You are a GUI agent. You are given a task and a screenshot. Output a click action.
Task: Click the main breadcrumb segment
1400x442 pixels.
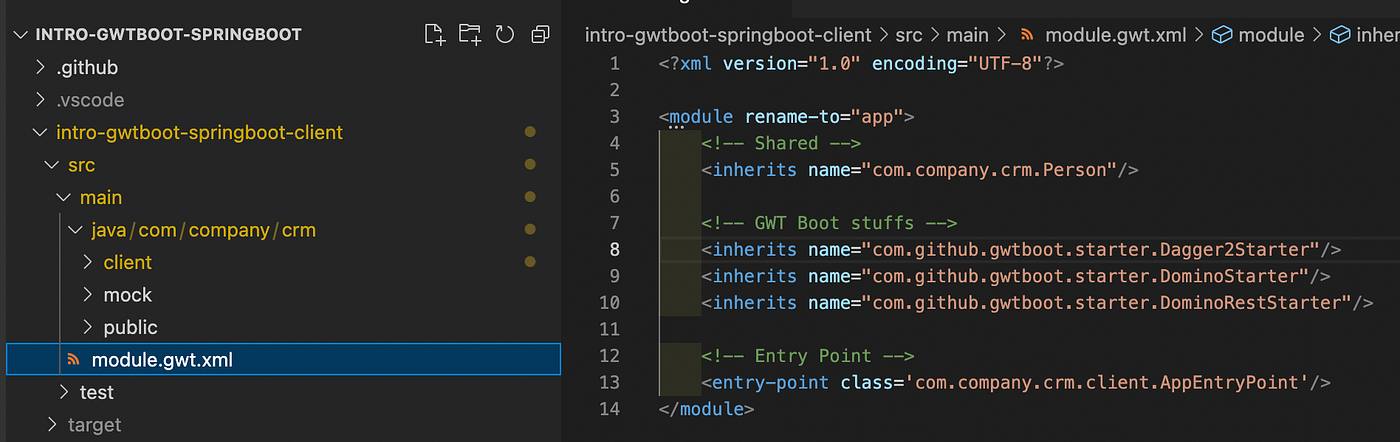[x=967, y=35]
